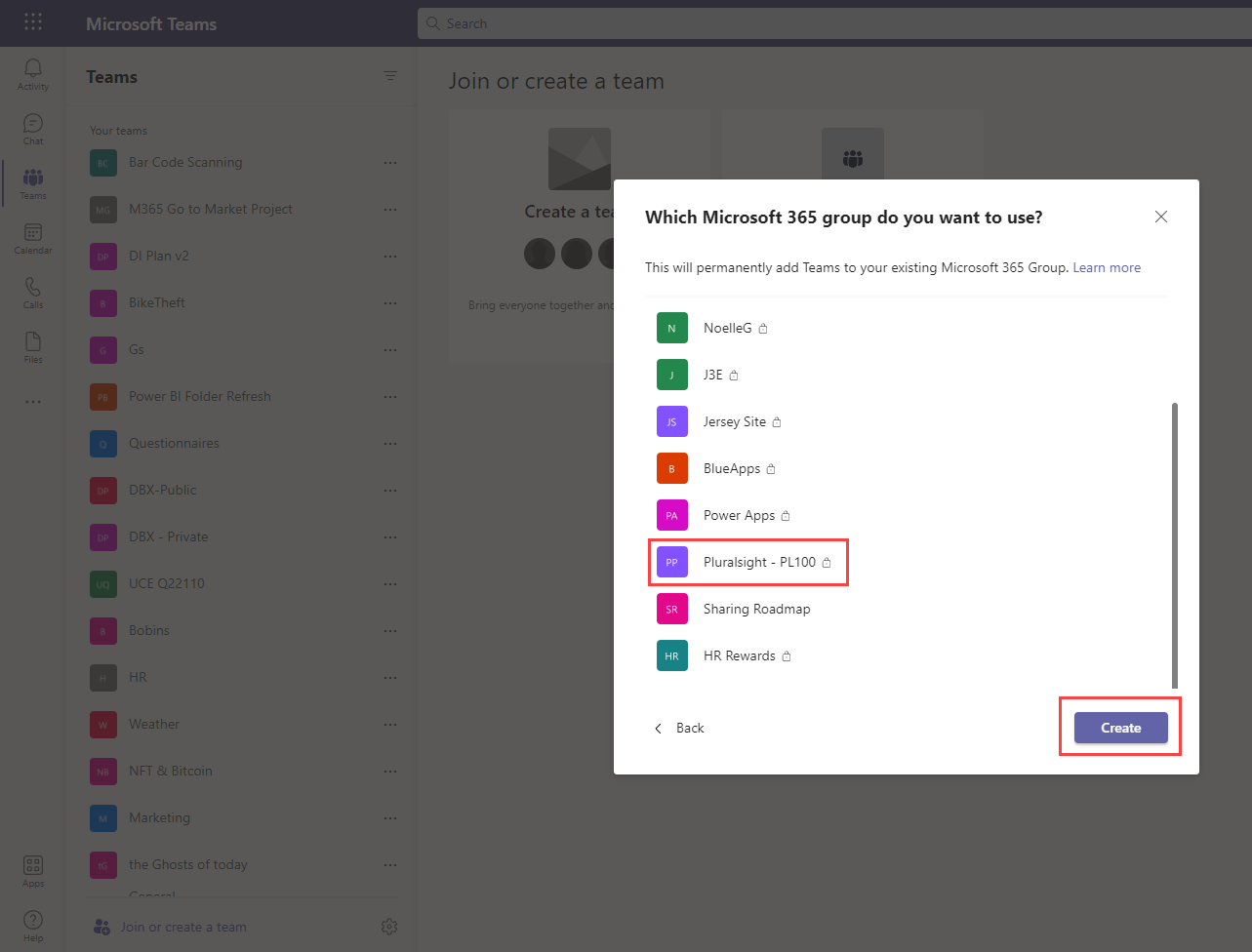The height and width of the screenshot is (952, 1252).
Task: Click the Teams list filter icon
Action: [x=390, y=76]
